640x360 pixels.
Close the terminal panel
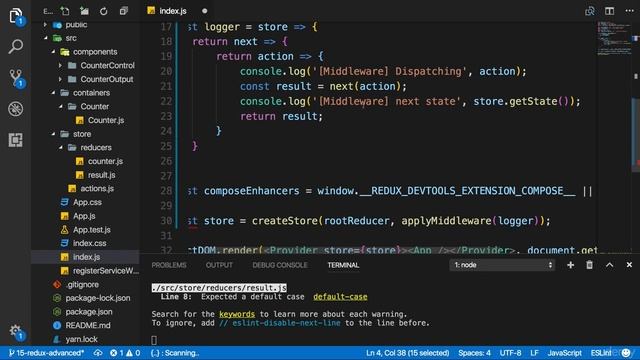pos(629,265)
